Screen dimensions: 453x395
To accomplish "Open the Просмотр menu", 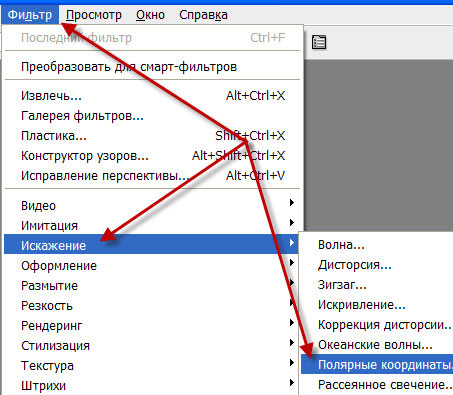I will tap(94, 15).
